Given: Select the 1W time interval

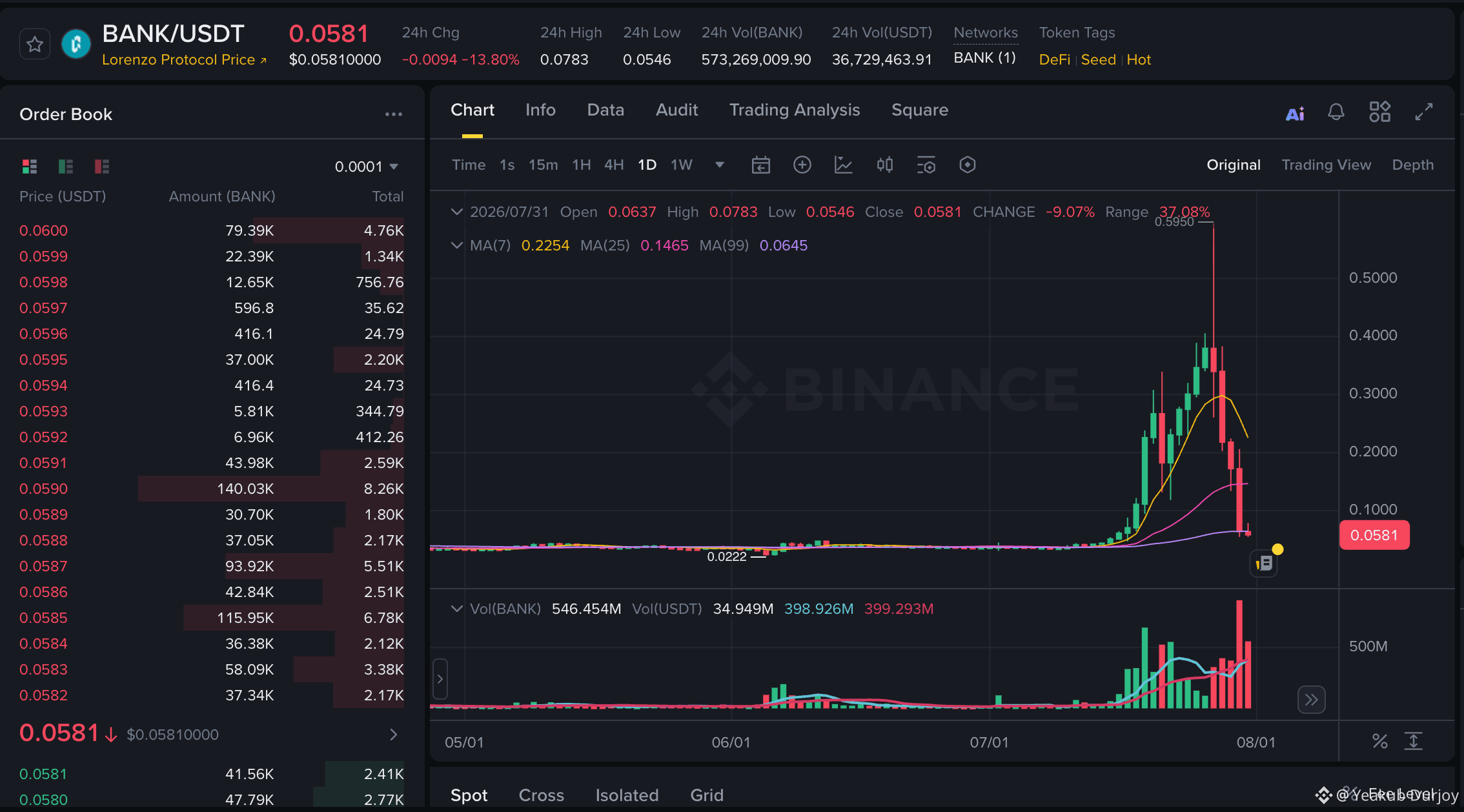Looking at the screenshot, I should pos(682,165).
